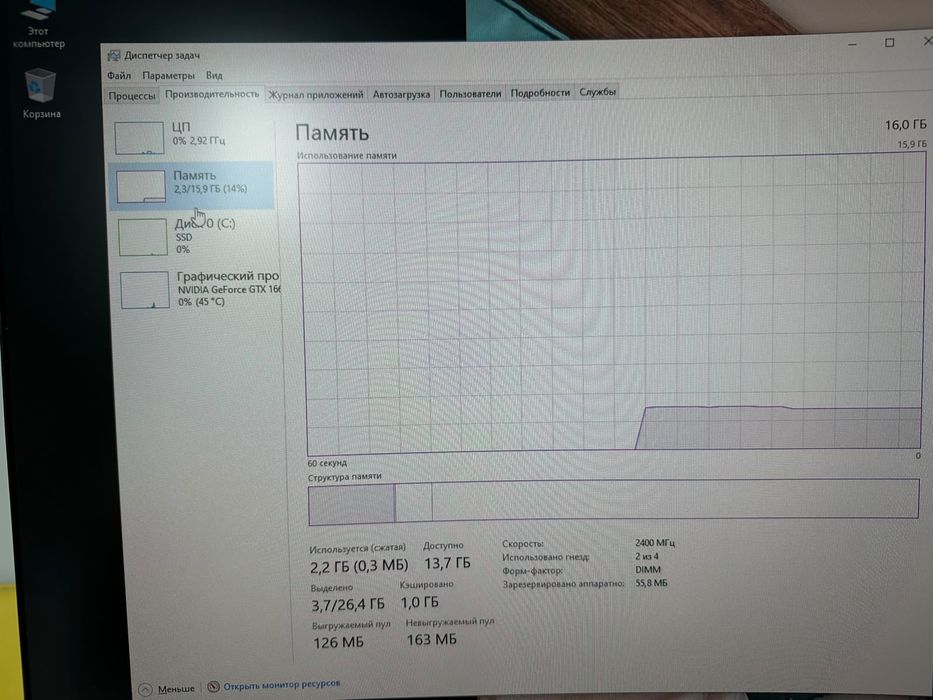
Task: Open Открыть монитор ресурсов link
Action: pos(281,685)
